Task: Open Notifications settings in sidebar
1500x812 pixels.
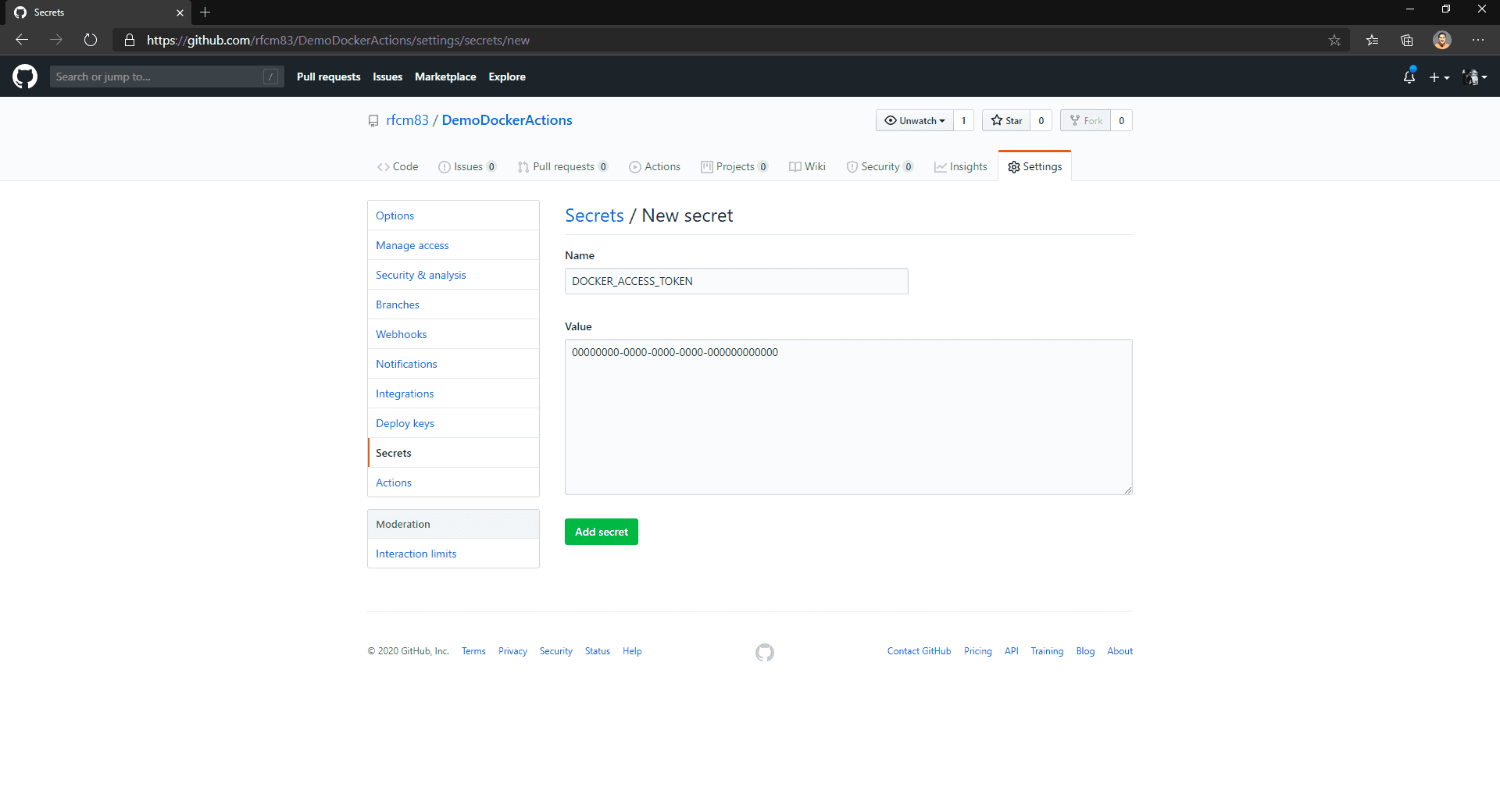Action: tap(453, 364)
